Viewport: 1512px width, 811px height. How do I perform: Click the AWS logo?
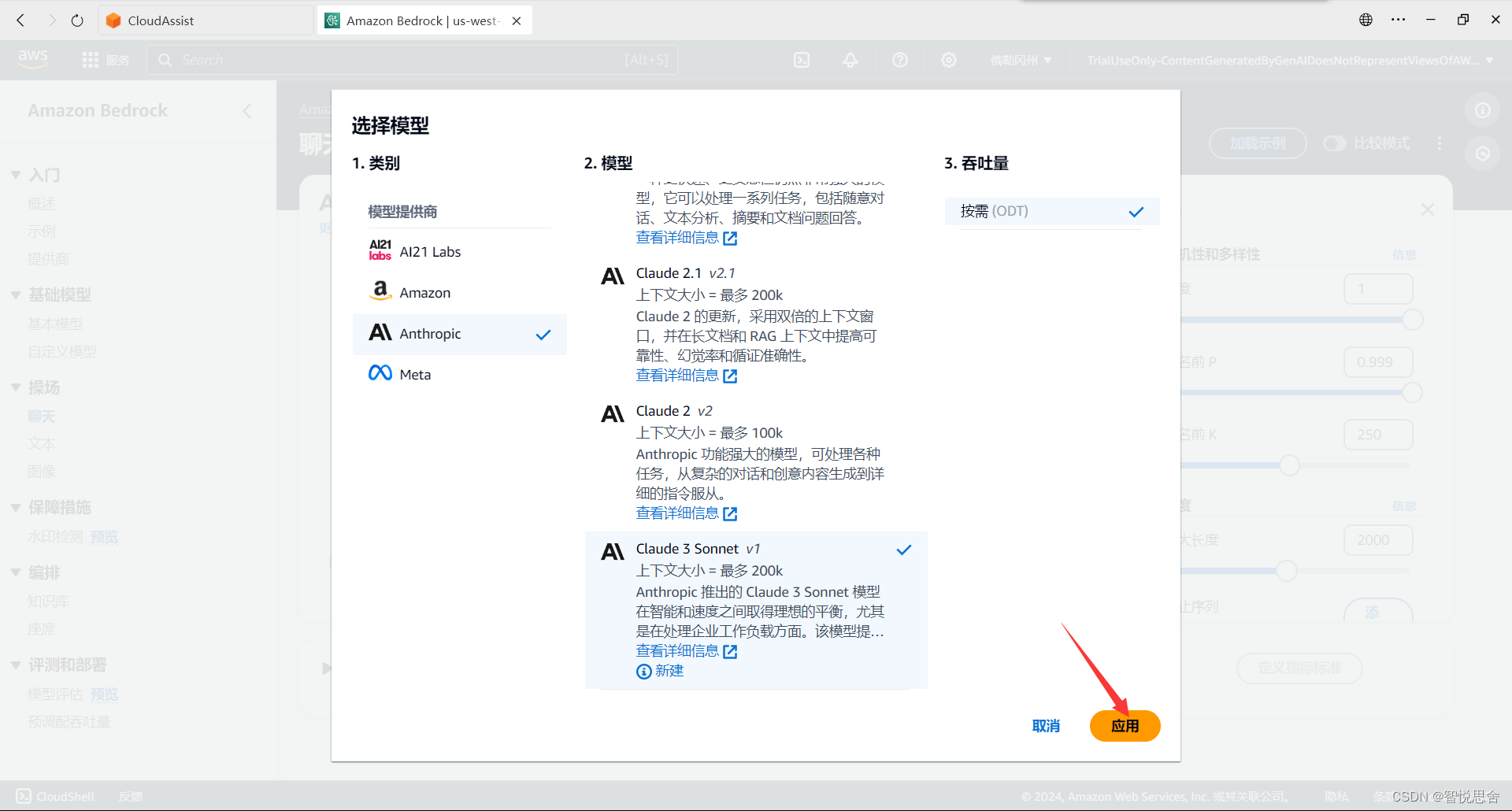point(33,59)
